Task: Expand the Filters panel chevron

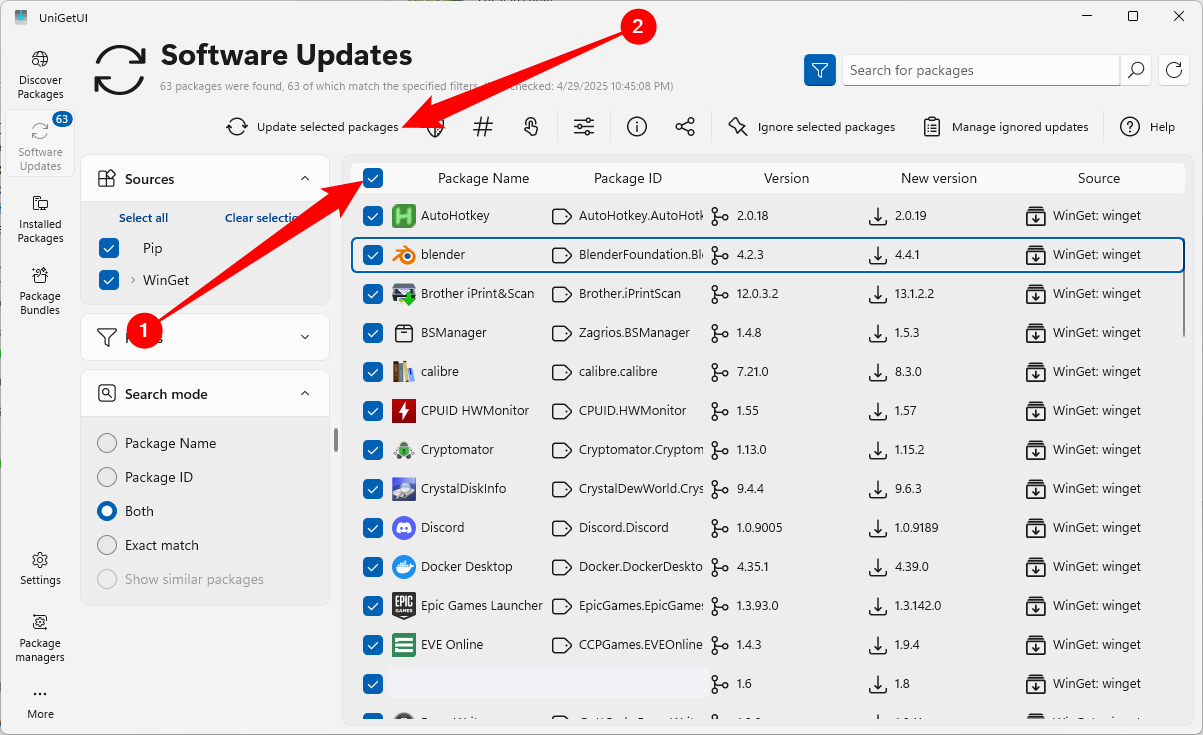Action: coord(305,337)
